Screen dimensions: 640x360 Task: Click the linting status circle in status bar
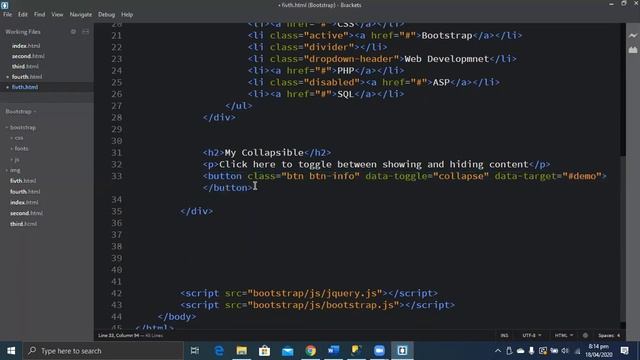point(585,335)
